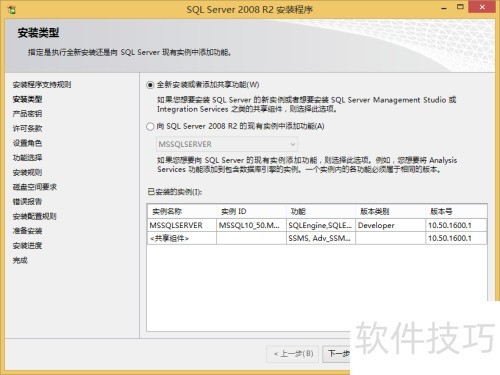Click the Developer edition cell
The image size is (500, 375).
[x=390, y=225]
